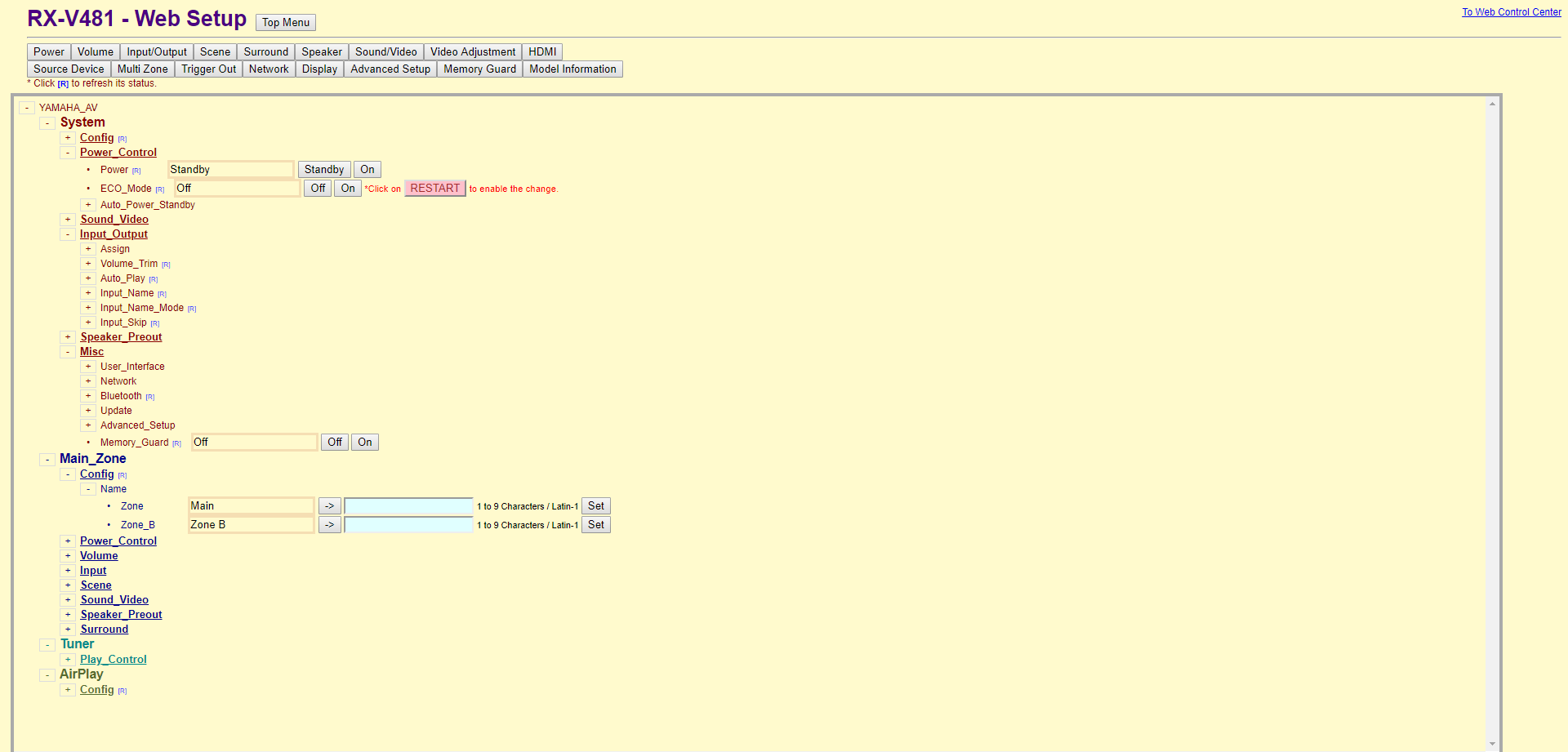The image size is (1568, 752).
Task: Turn Power On
Action: click(x=367, y=170)
